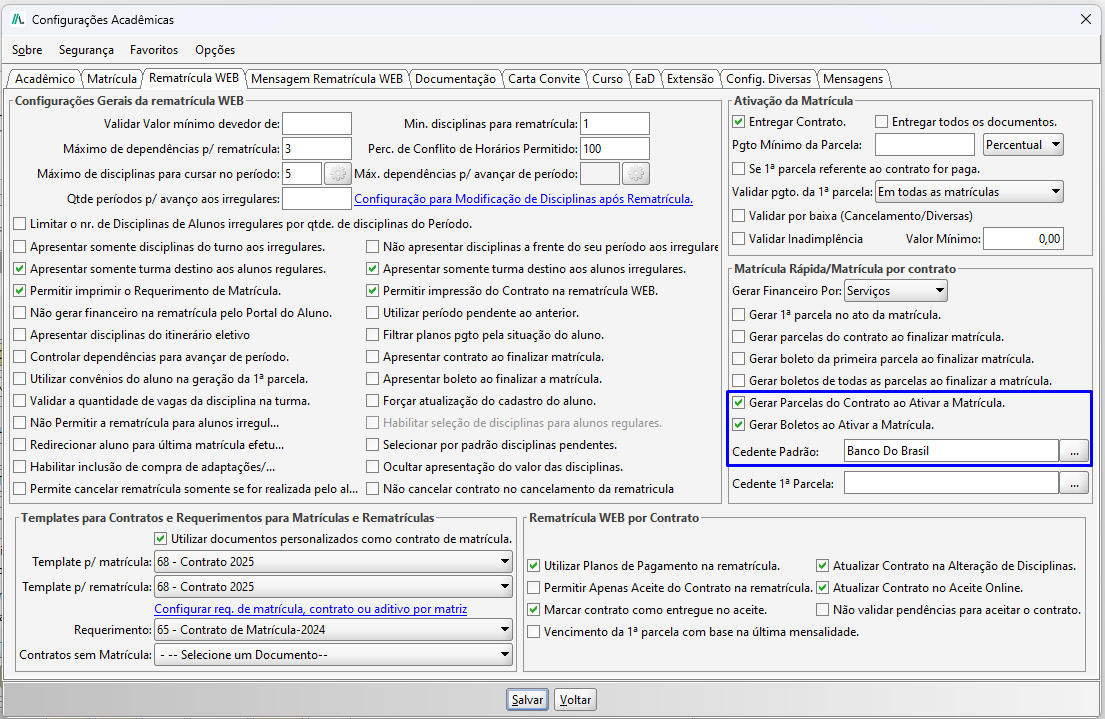Viewport: 1105px width, 719px height.
Task: Uncheck Gerar Parcelas do Contrato ao Ativar a Matrícula
Action: 739,403
